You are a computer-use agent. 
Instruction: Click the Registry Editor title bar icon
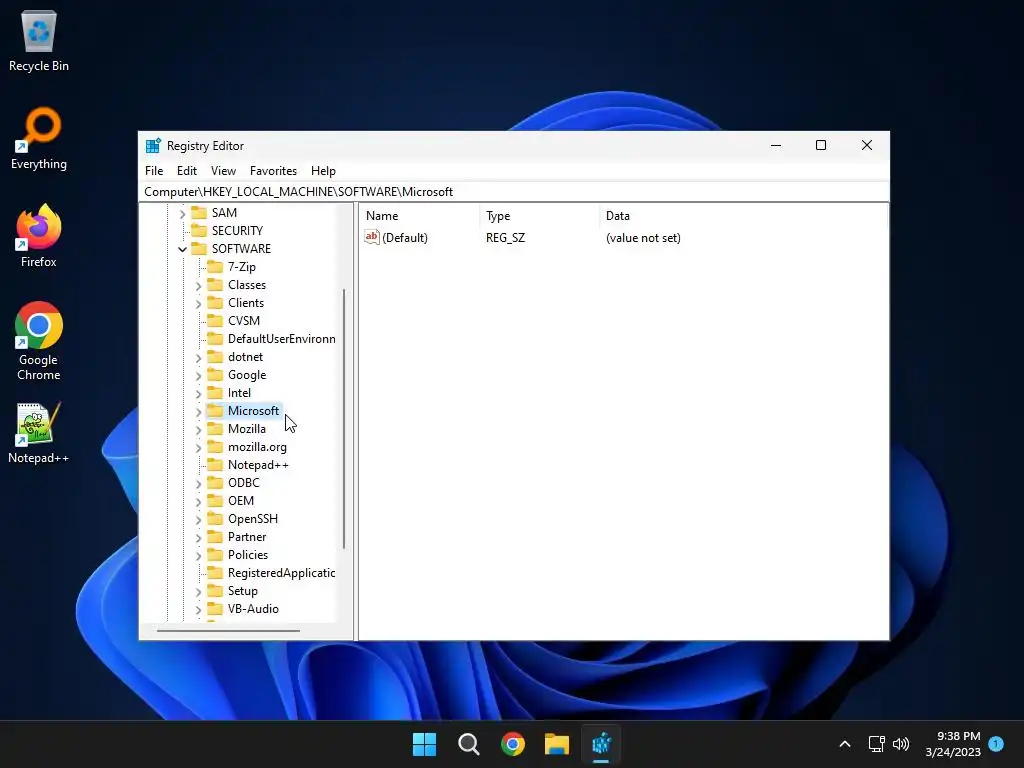pyautogui.click(x=153, y=146)
